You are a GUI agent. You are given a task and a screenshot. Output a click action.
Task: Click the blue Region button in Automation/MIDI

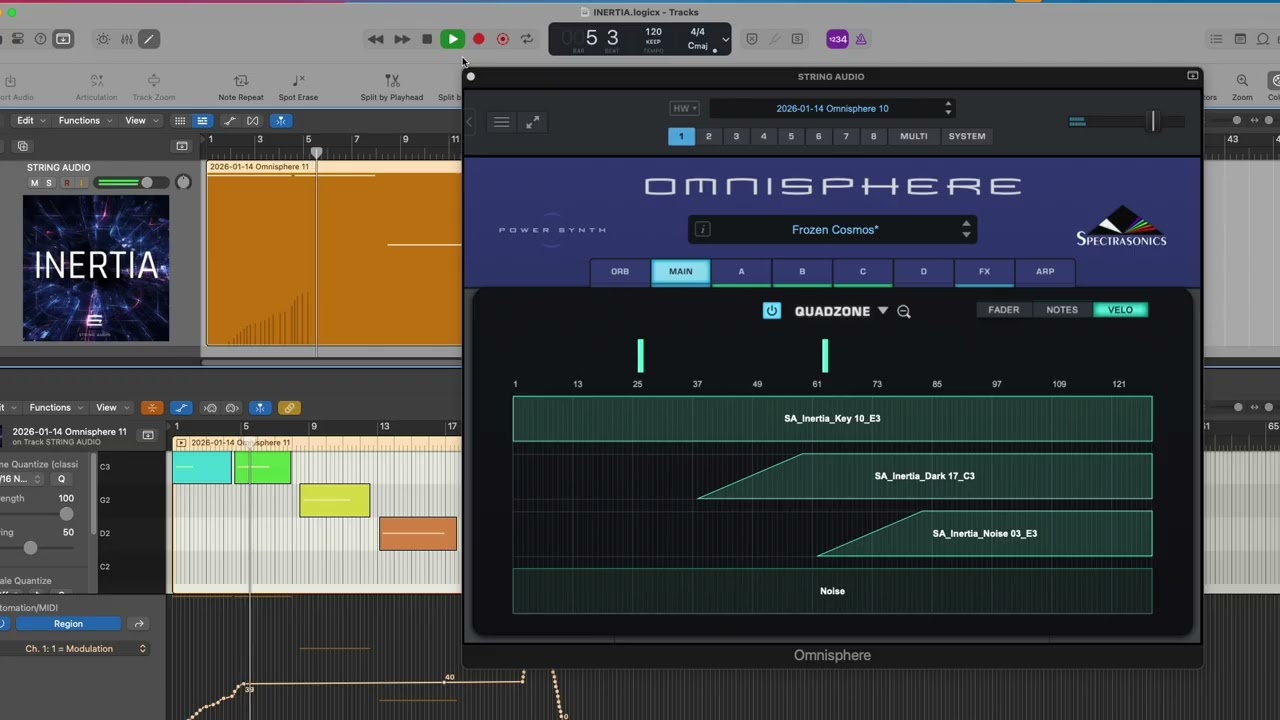coord(68,624)
